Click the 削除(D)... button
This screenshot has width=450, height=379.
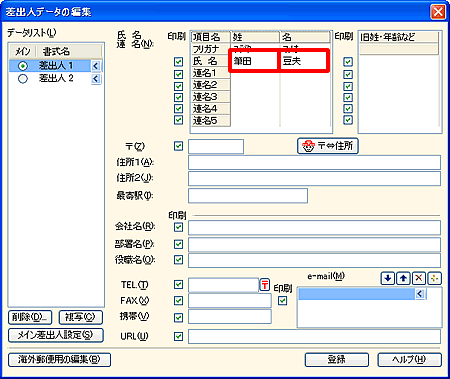[30, 317]
